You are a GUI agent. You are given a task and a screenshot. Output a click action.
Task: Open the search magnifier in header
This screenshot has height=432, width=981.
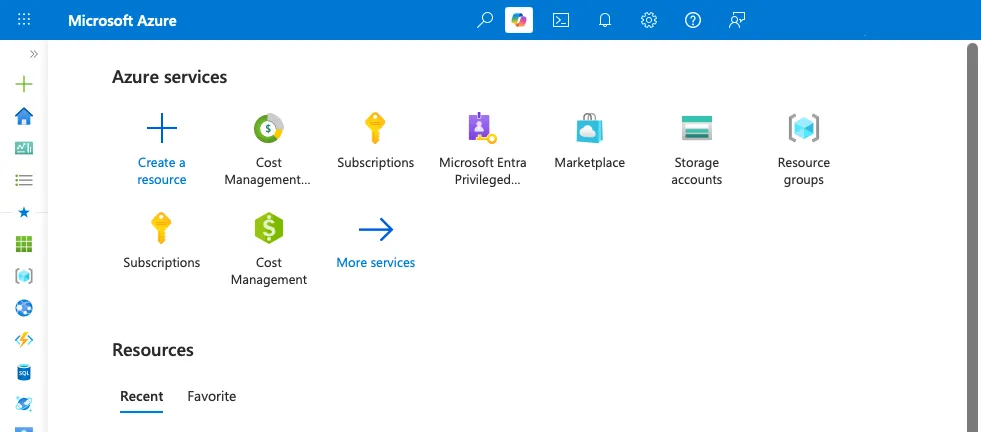pyautogui.click(x=484, y=20)
